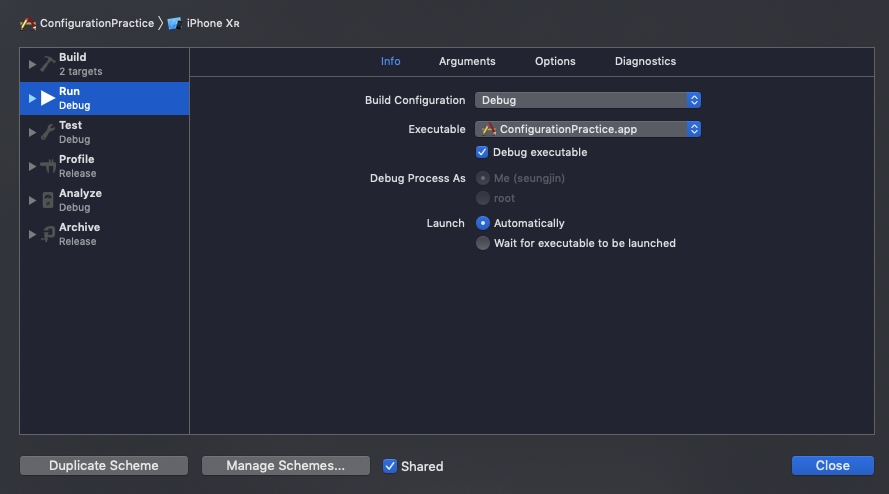Click the Duplicate Scheme button

tap(104, 466)
